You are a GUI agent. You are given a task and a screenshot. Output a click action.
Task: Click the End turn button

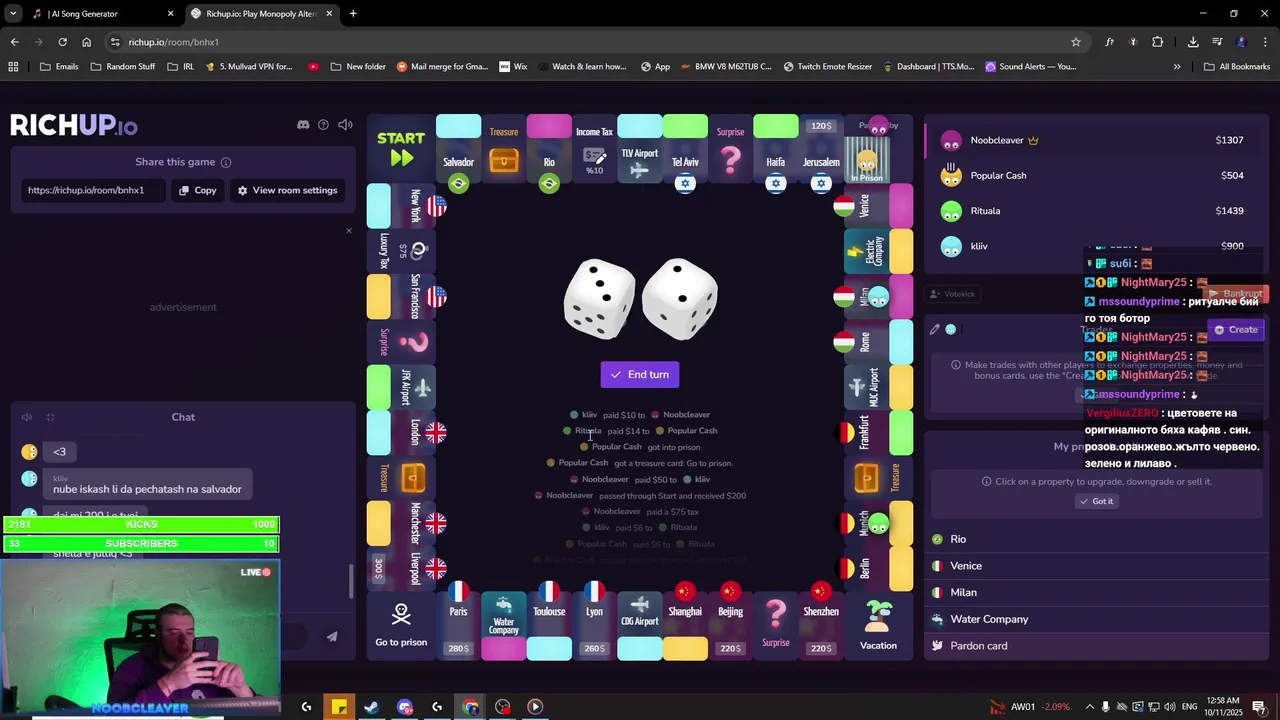pyautogui.click(x=640, y=374)
